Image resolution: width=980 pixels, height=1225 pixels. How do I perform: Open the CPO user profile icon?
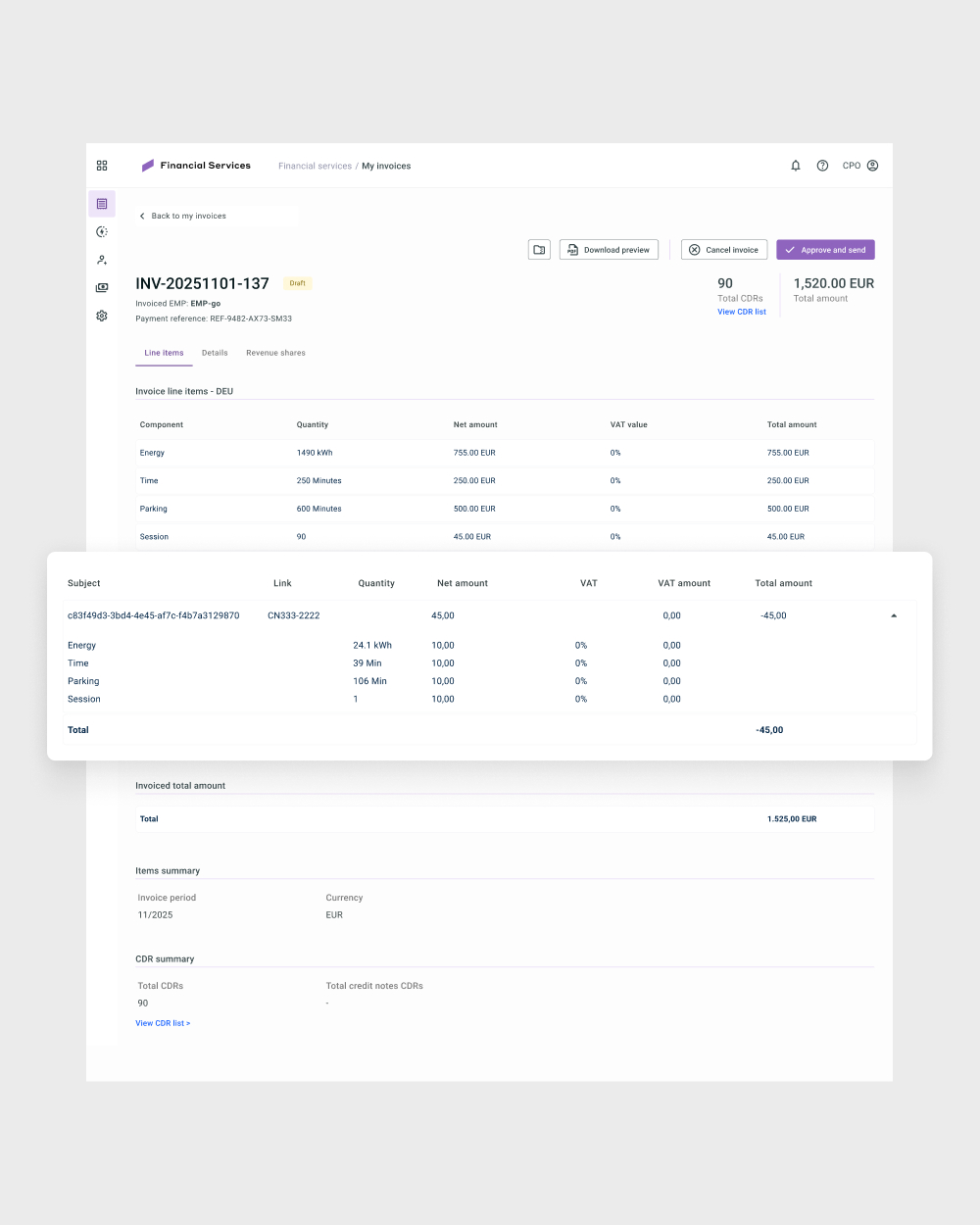pyautogui.click(x=872, y=166)
